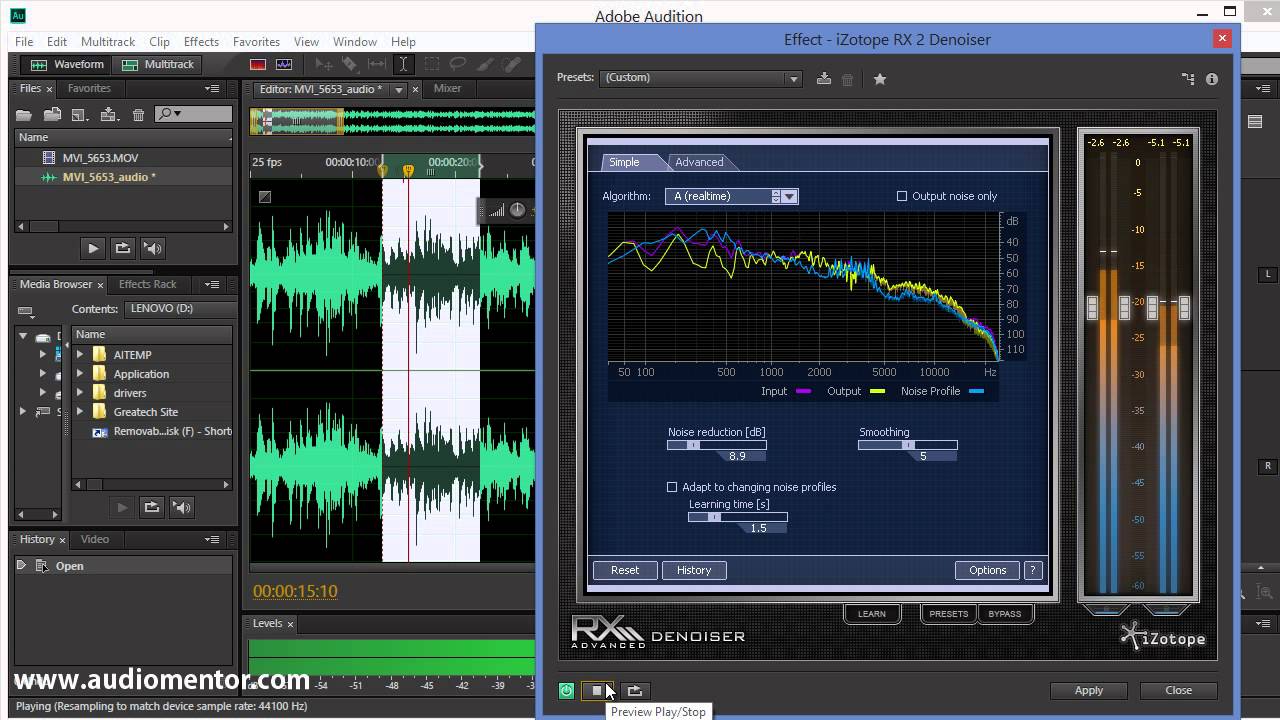Click the new file icon in Files panel
1280x720 pixels.
point(79,115)
